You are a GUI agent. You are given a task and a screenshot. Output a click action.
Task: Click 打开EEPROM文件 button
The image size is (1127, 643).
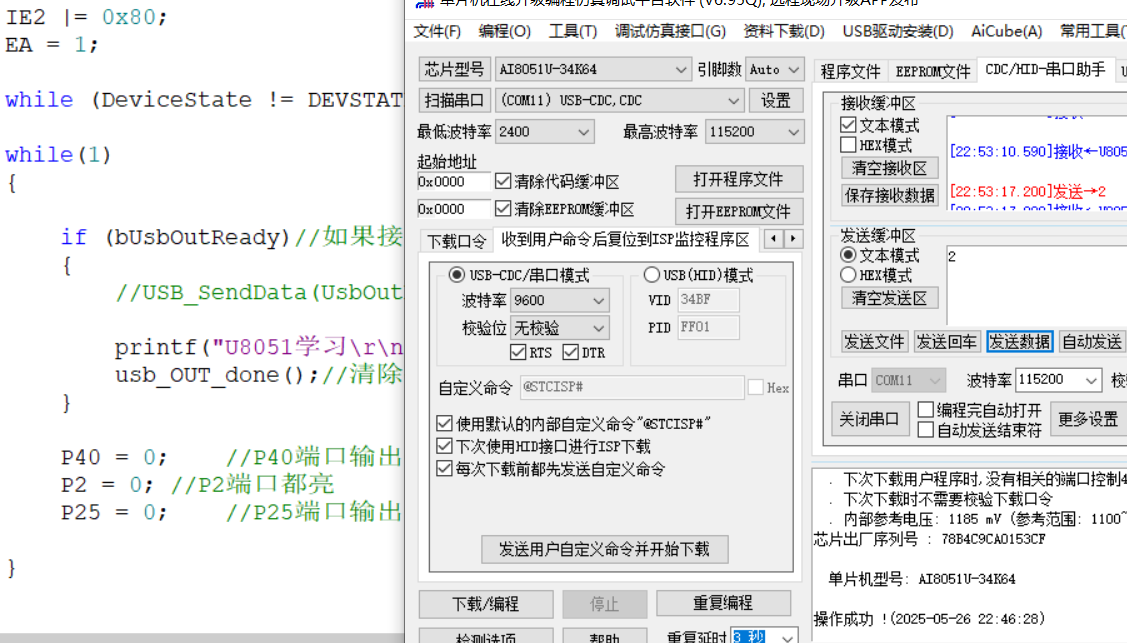739,211
